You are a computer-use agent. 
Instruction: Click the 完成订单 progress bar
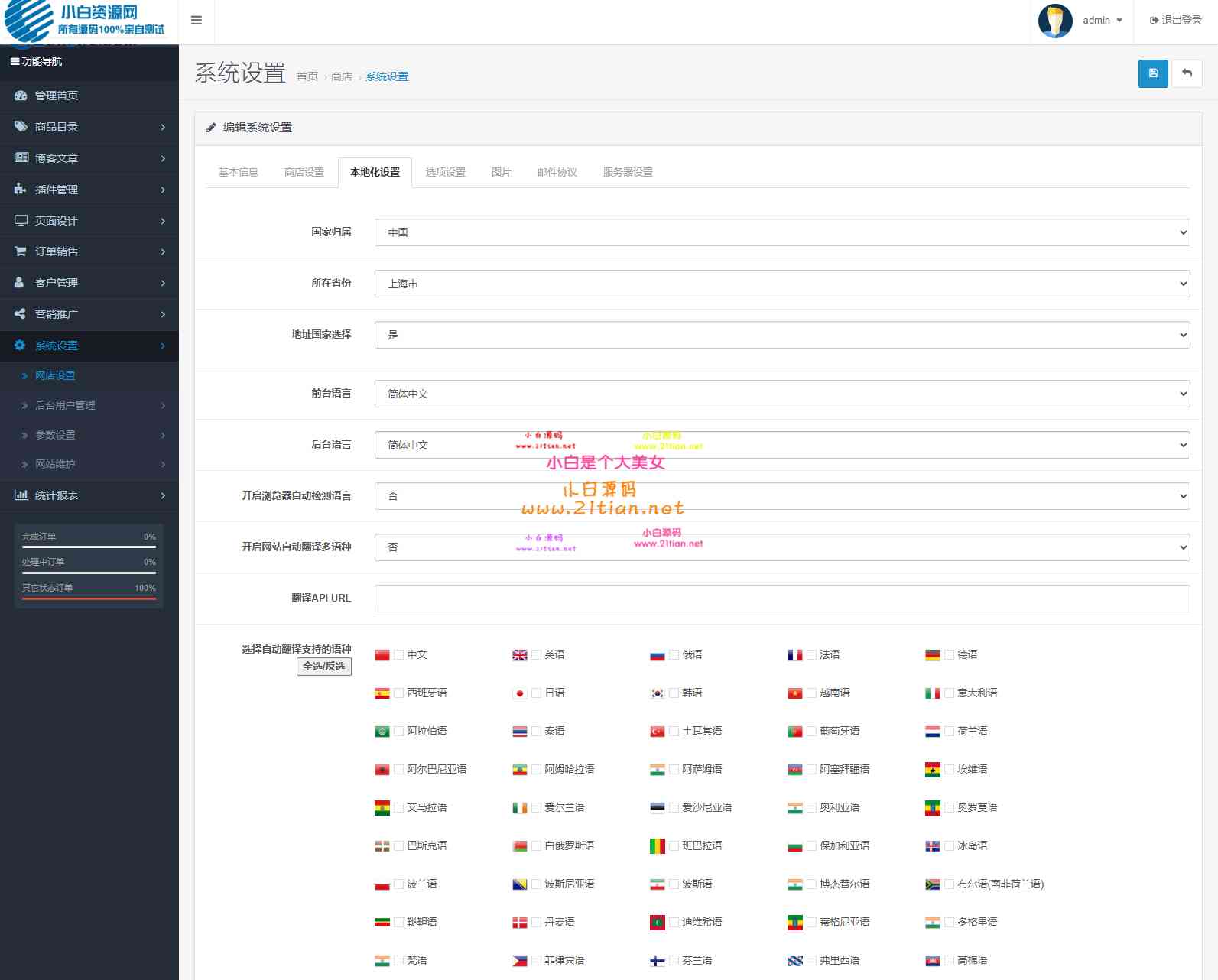coord(89,547)
